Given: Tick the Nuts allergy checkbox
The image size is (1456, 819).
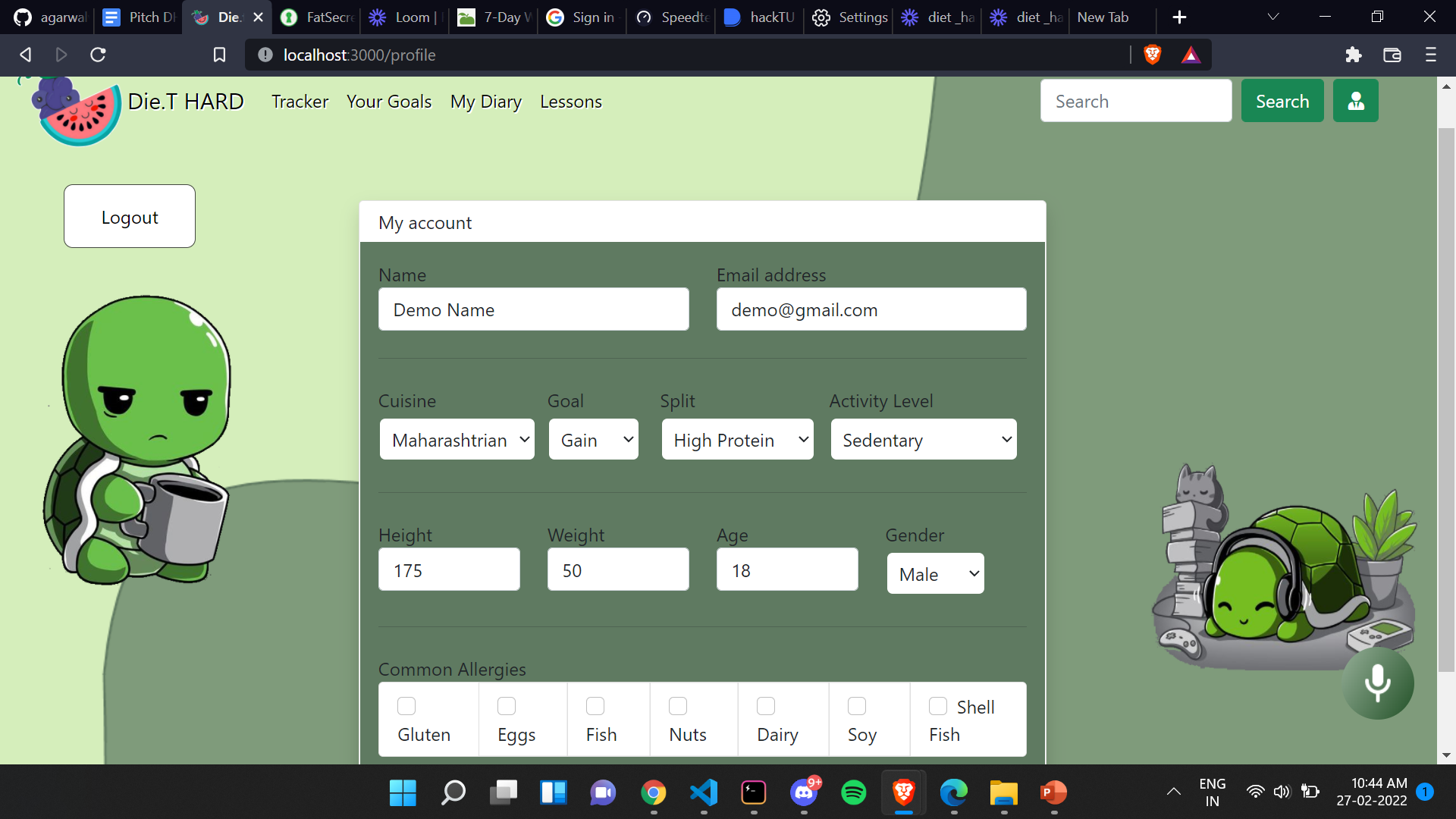Looking at the screenshot, I should (x=678, y=706).
